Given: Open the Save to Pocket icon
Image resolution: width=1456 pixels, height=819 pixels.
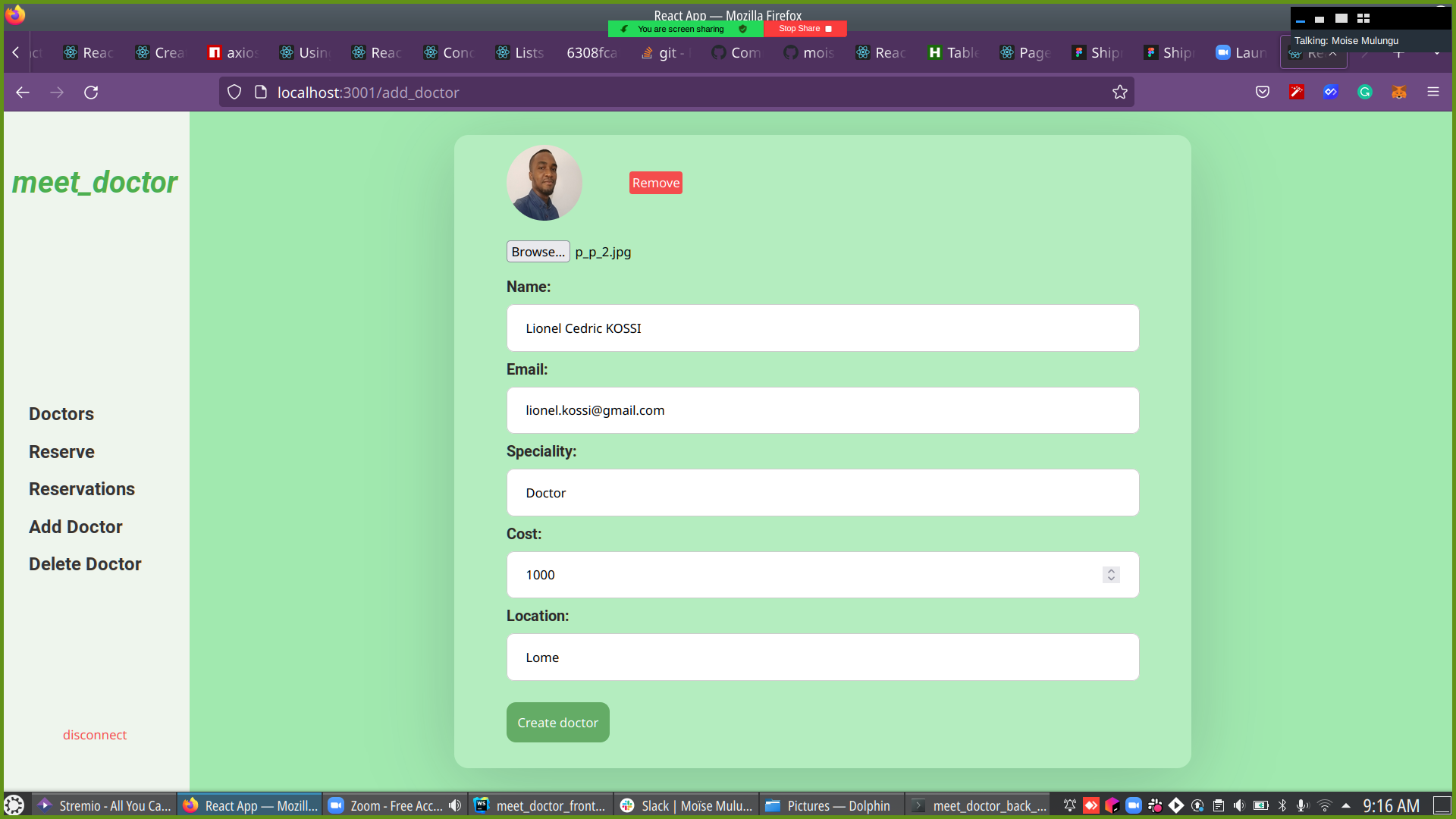Looking at the screenshot, I should (1263, 93).
